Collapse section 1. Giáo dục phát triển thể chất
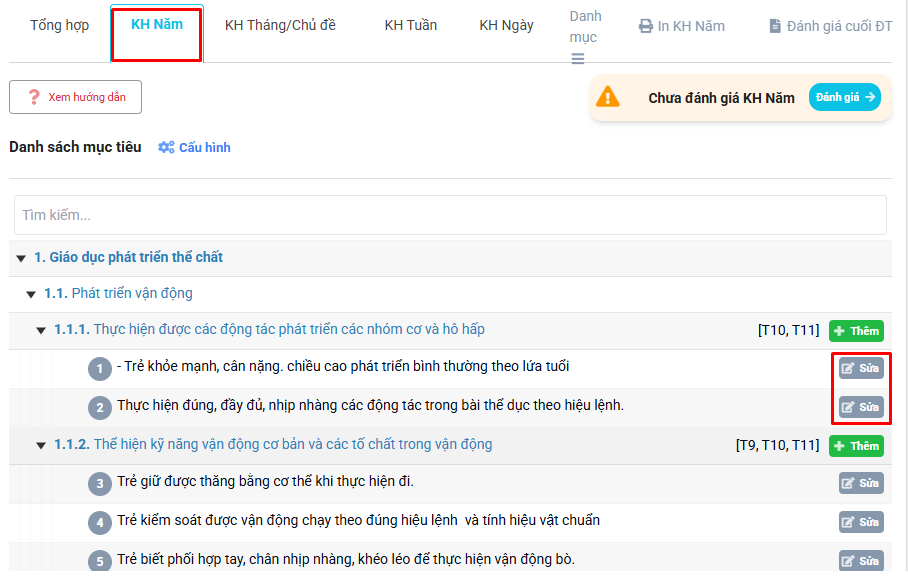Screen dimensions: 908x576 pos(21,258)
